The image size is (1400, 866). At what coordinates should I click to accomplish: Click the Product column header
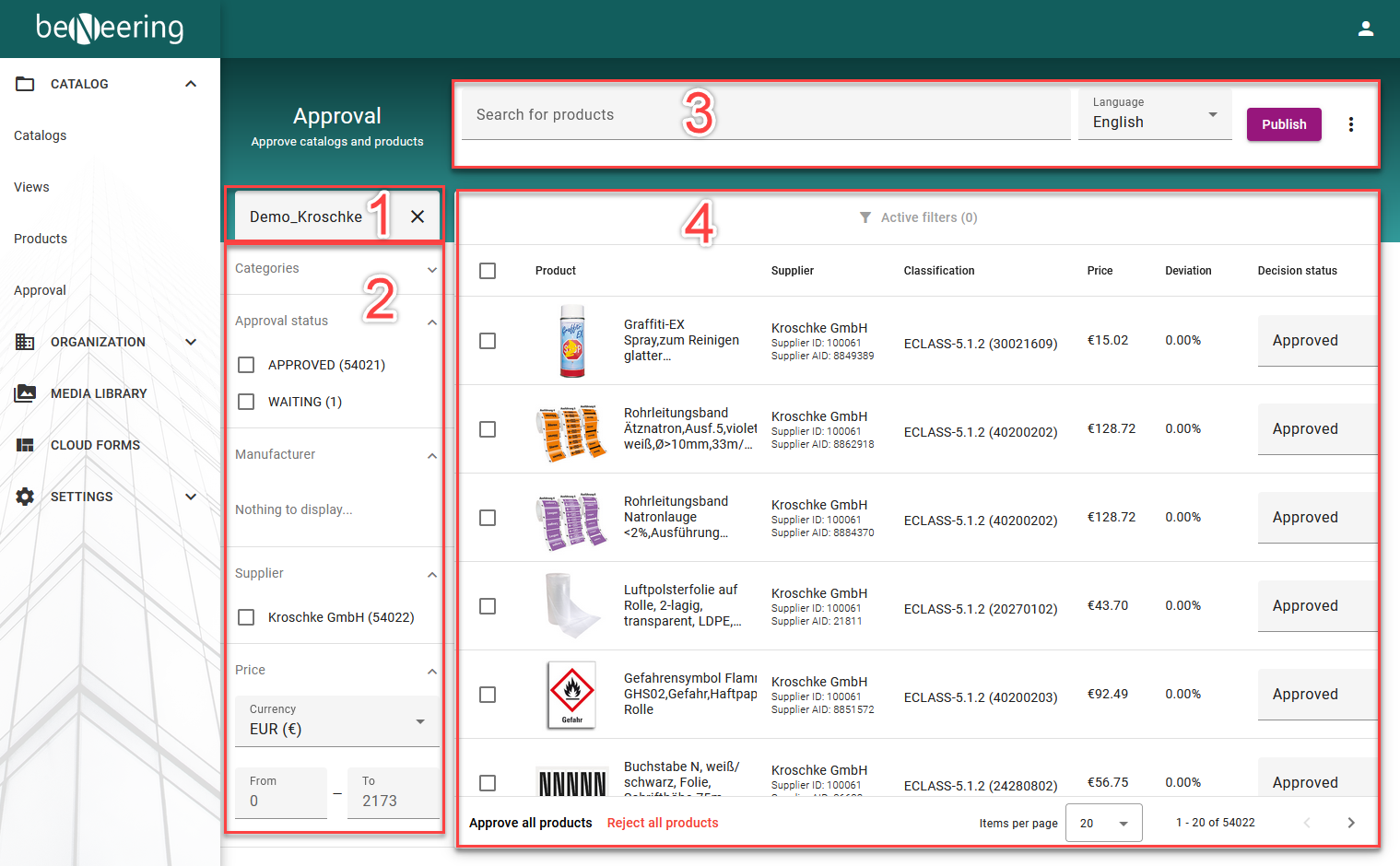pyautogui.click(x=556, y=271)
